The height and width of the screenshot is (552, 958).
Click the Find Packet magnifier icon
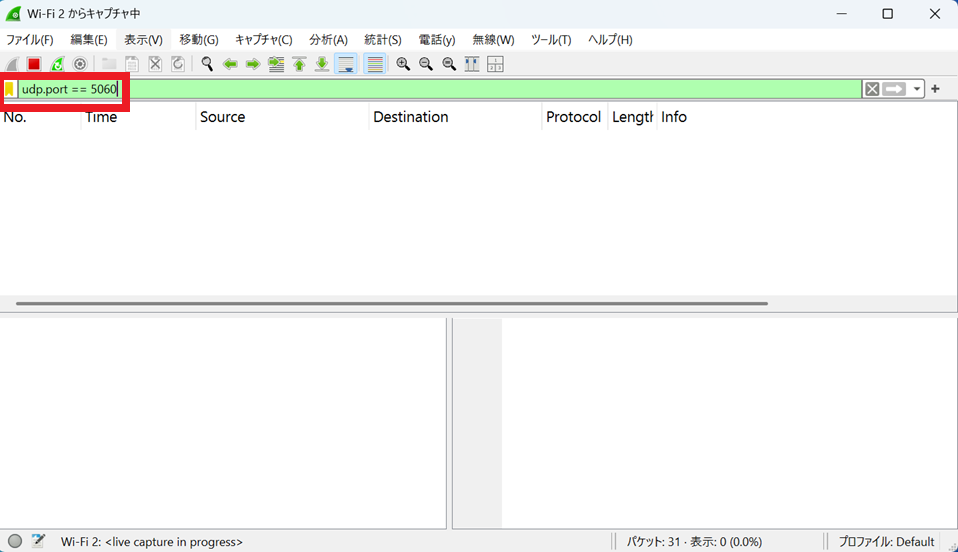pyautogui.click(x=207, y=64)
